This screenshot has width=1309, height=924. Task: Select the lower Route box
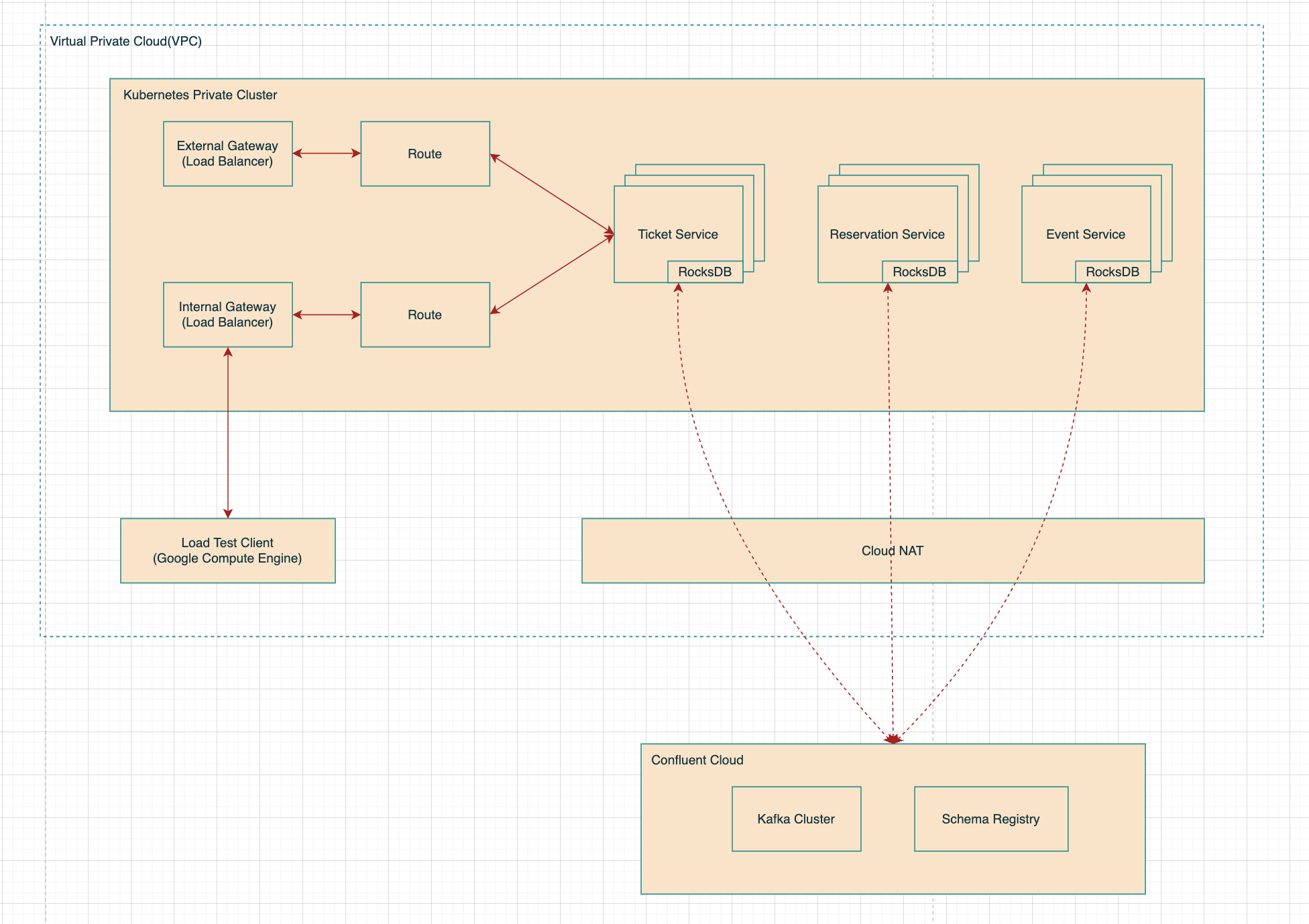pos(424,314)
